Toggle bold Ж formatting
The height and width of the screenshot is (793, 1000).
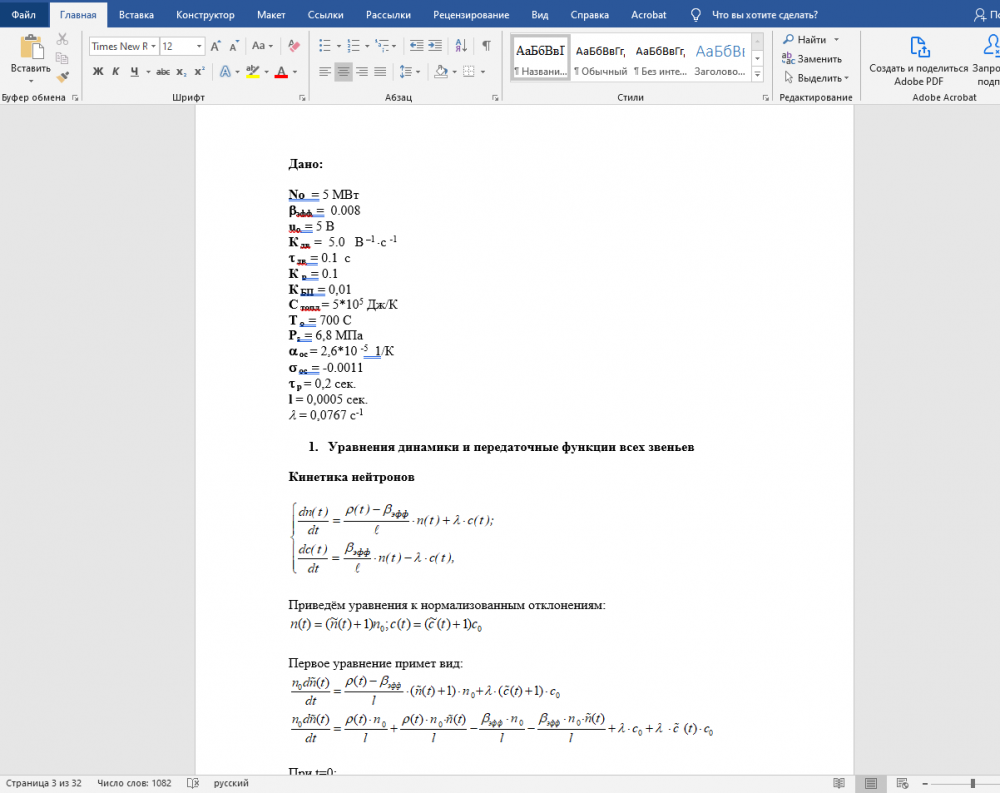point(98,72)
